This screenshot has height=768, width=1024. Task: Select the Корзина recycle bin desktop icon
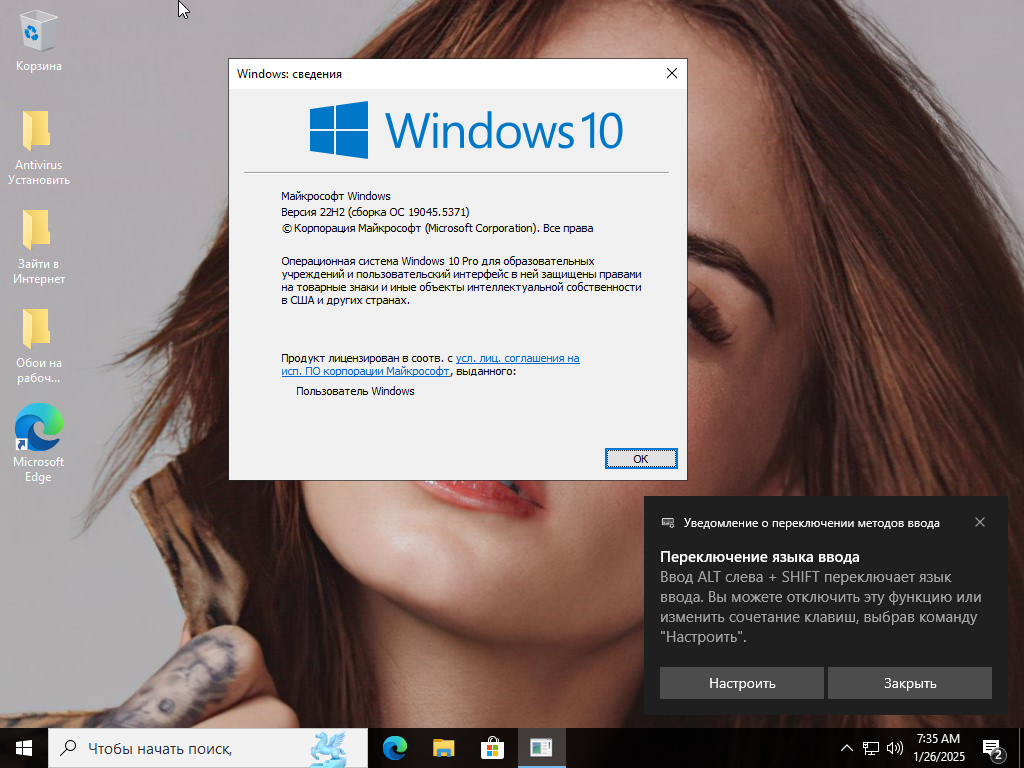click(39, 42)
